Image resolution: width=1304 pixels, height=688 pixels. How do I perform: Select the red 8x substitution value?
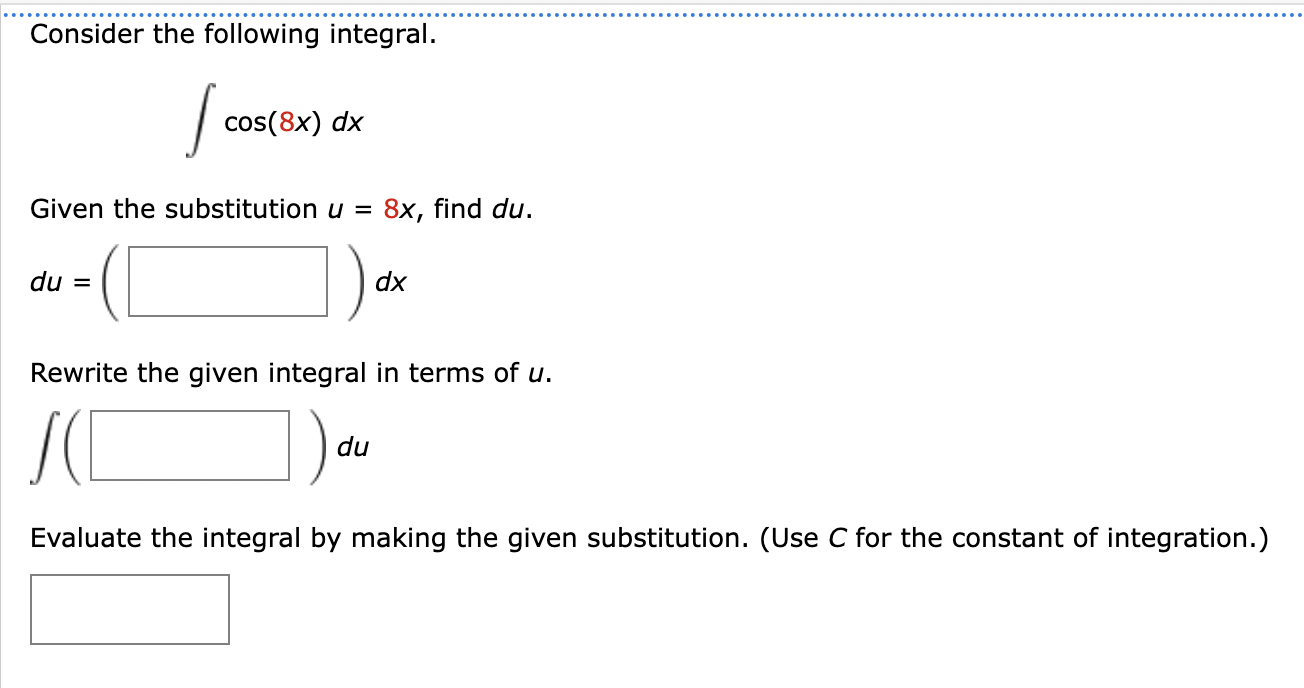(x=399, y=209)
